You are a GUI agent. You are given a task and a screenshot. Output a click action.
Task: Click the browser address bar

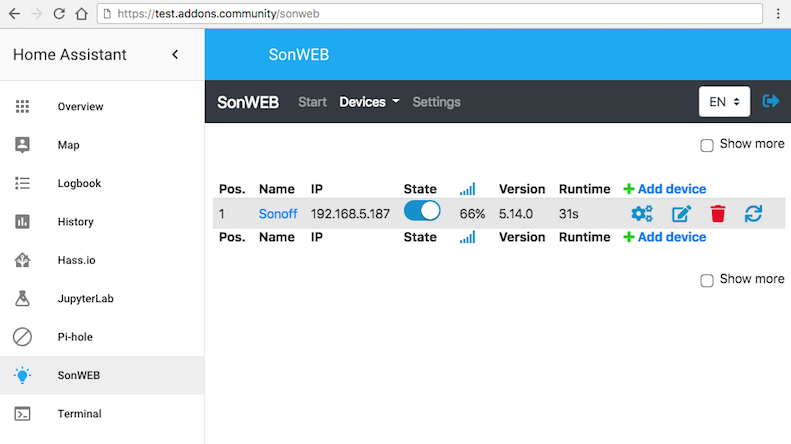430,14
